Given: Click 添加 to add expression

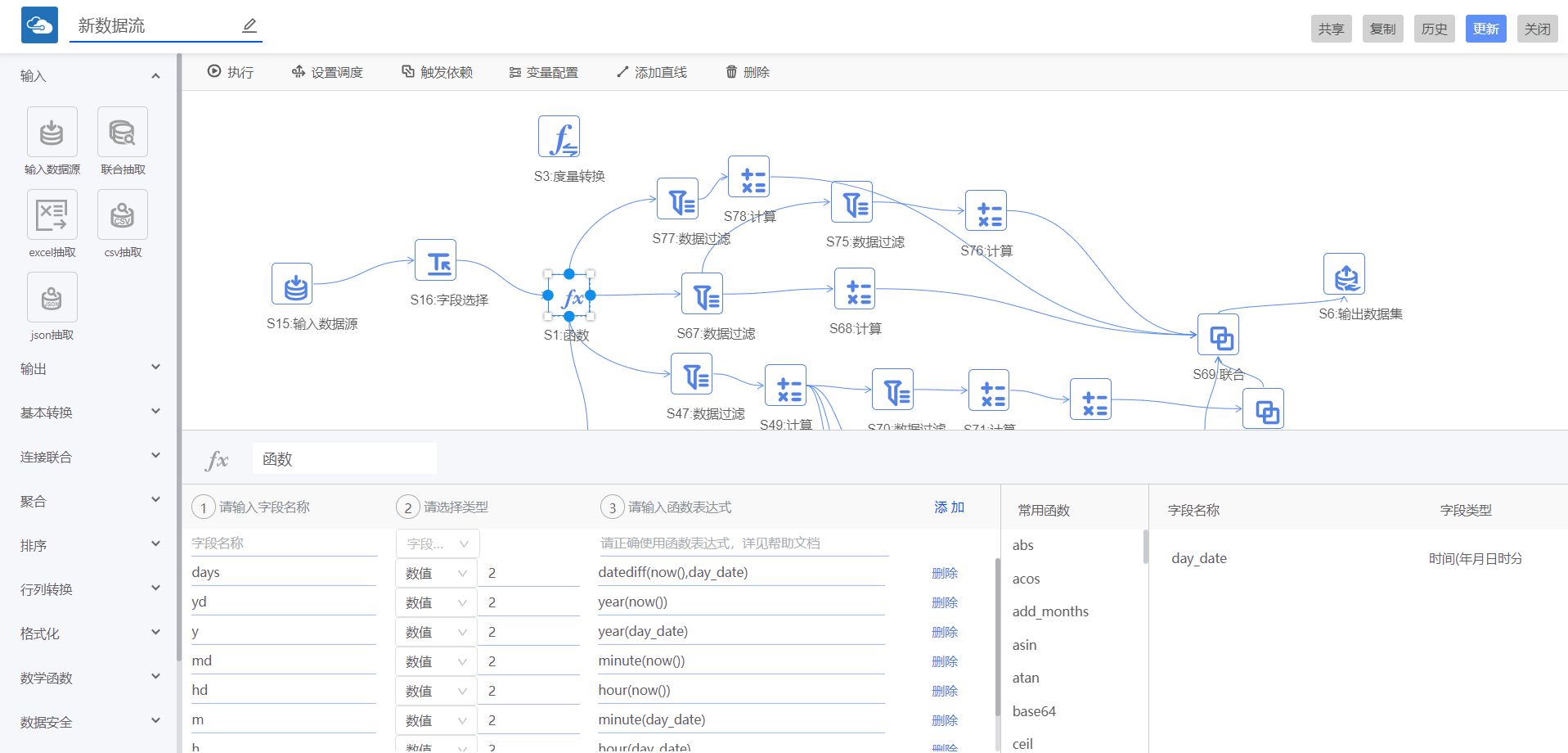Looking at the screenshot, I should 949,507.
